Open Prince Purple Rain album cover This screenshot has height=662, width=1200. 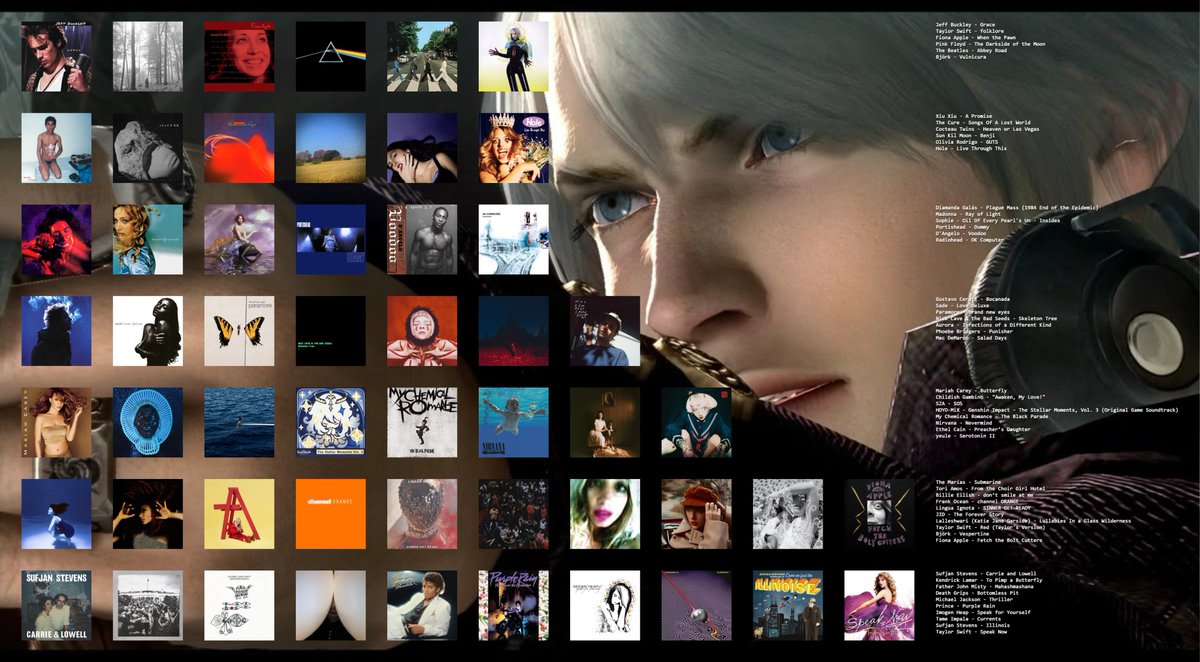coord(514,606)
